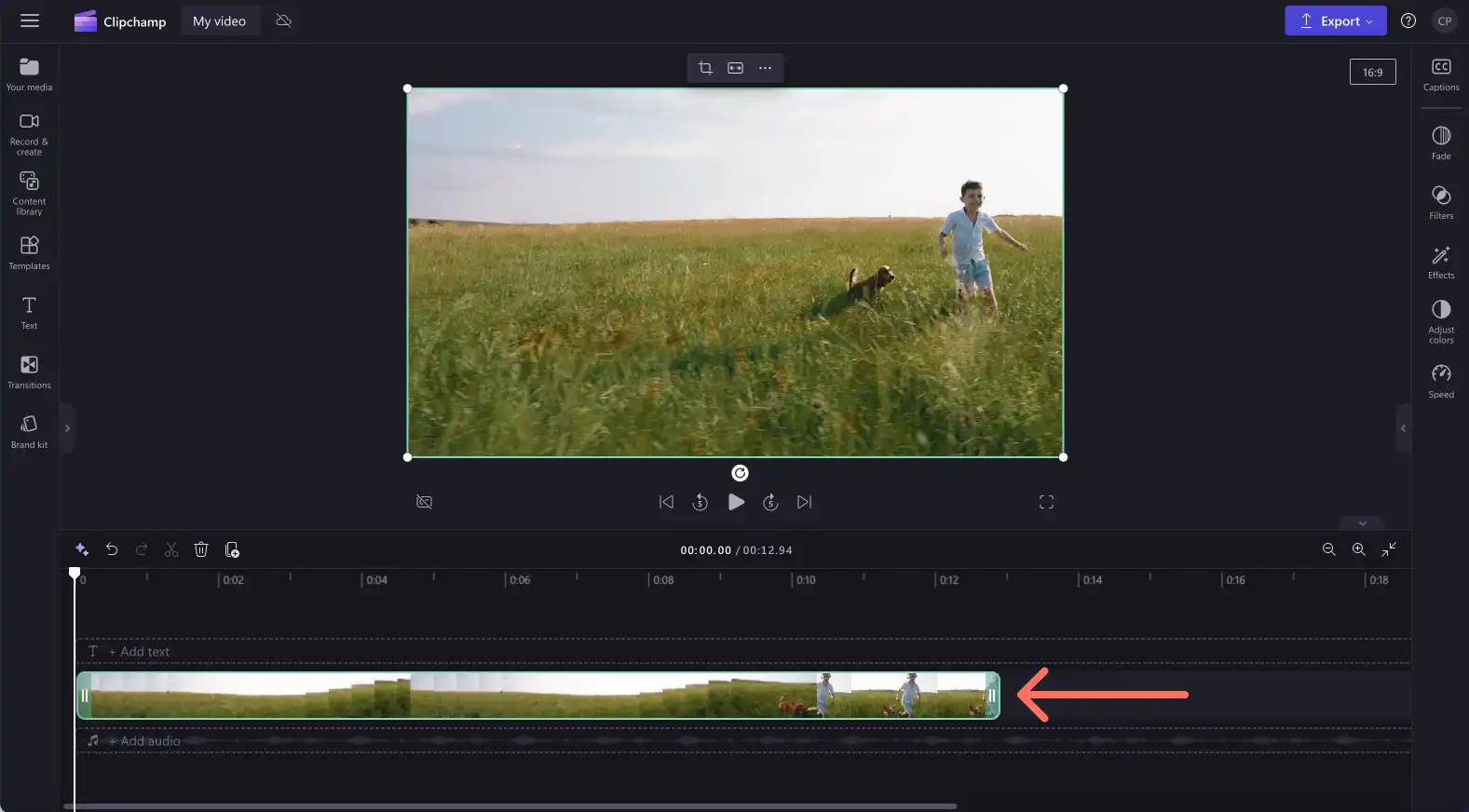Toggle the hide captions icon below the preview
The height and width of the screenshot is (812, 1469).
[424, 502]
